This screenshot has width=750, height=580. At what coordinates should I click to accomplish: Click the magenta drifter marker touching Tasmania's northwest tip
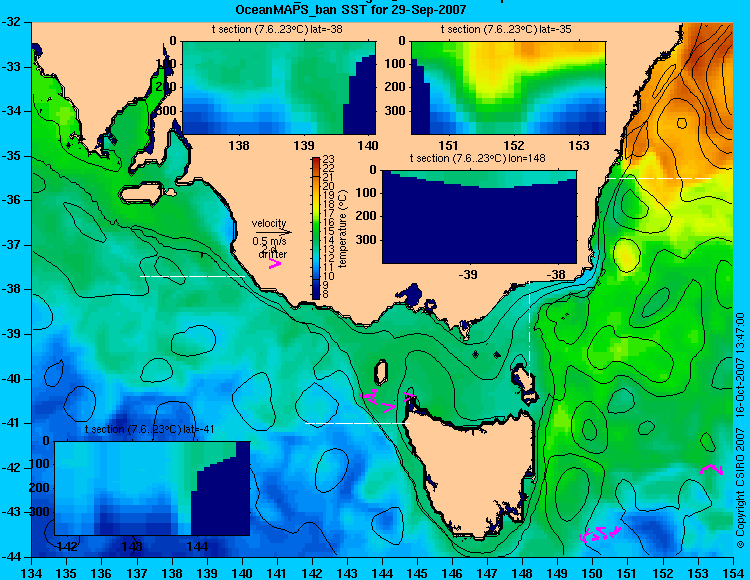409,396
